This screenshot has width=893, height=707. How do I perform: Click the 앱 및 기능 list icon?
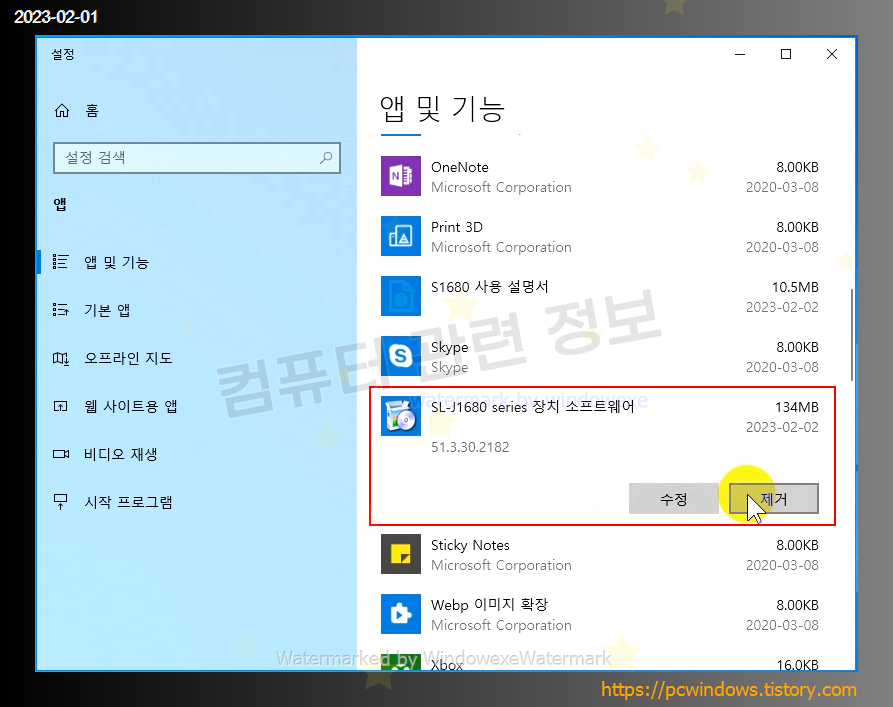coord(60,261)
